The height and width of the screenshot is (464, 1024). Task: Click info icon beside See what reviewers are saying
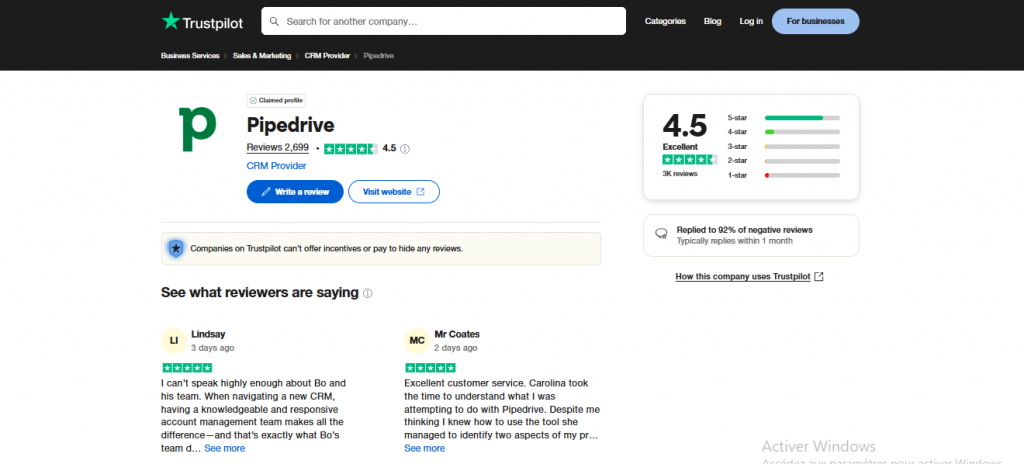click(368, 293)
